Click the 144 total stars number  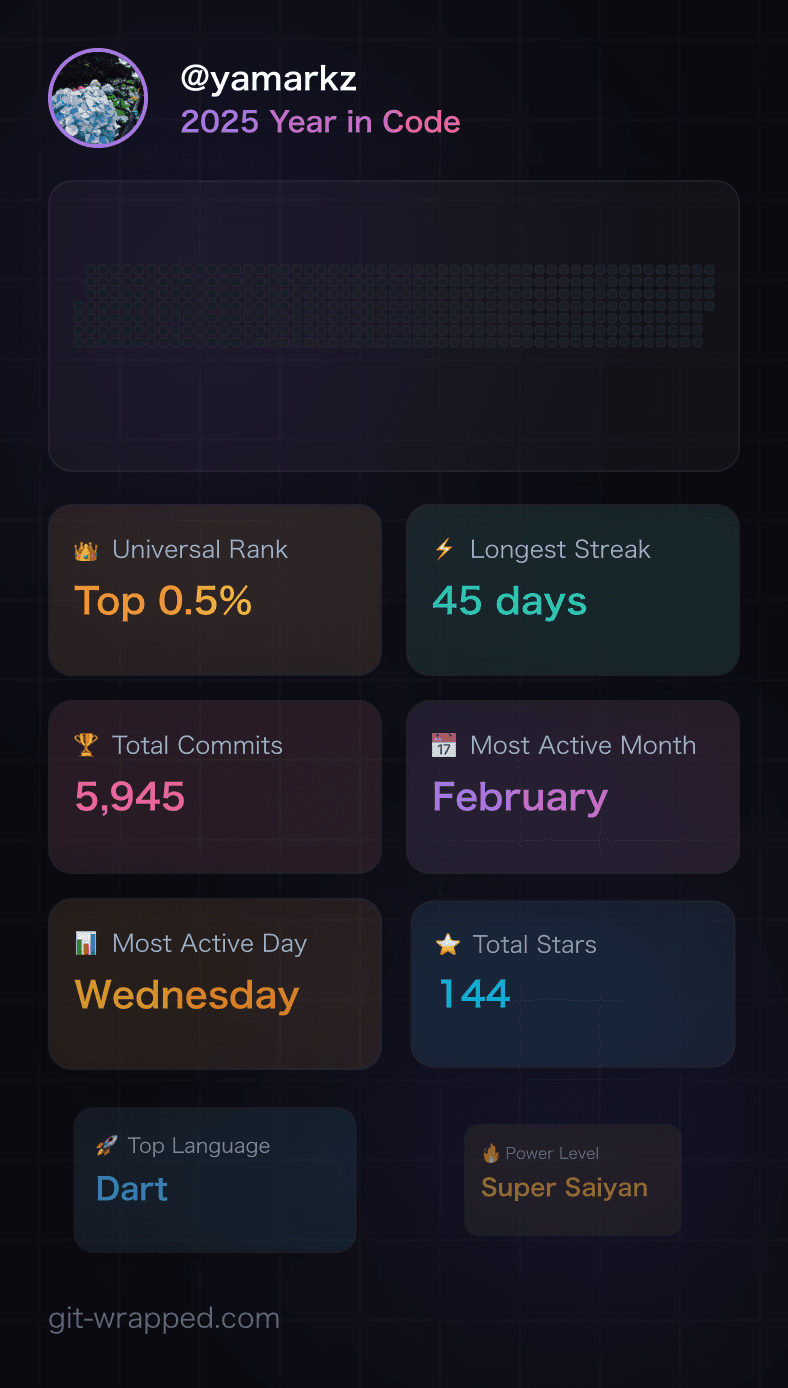click(475, 994)
